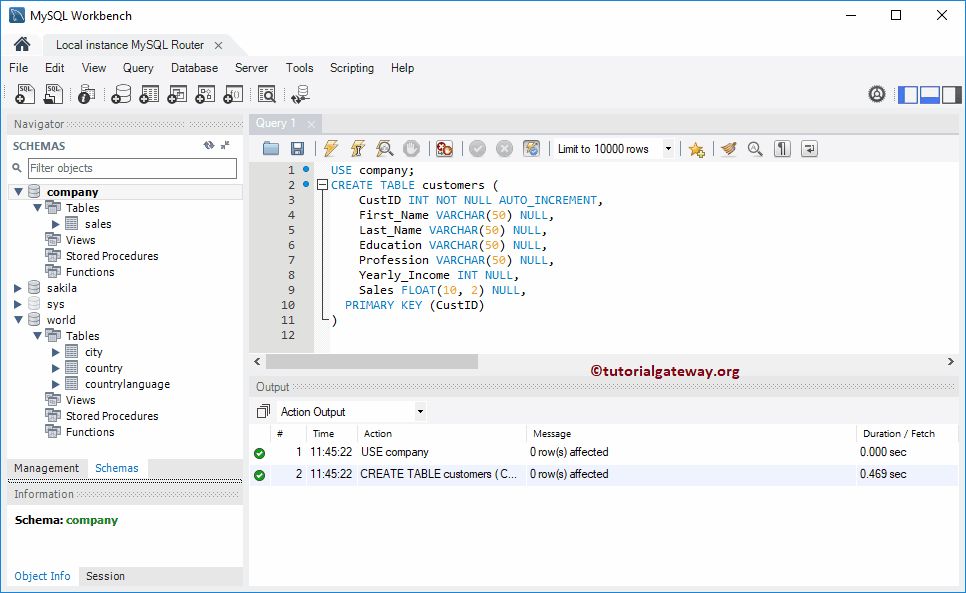Open the find panel in the query editor
Image resolution: width=966 pixels, height=593 pixels.
pyautogui.click(x=755, y=148)
